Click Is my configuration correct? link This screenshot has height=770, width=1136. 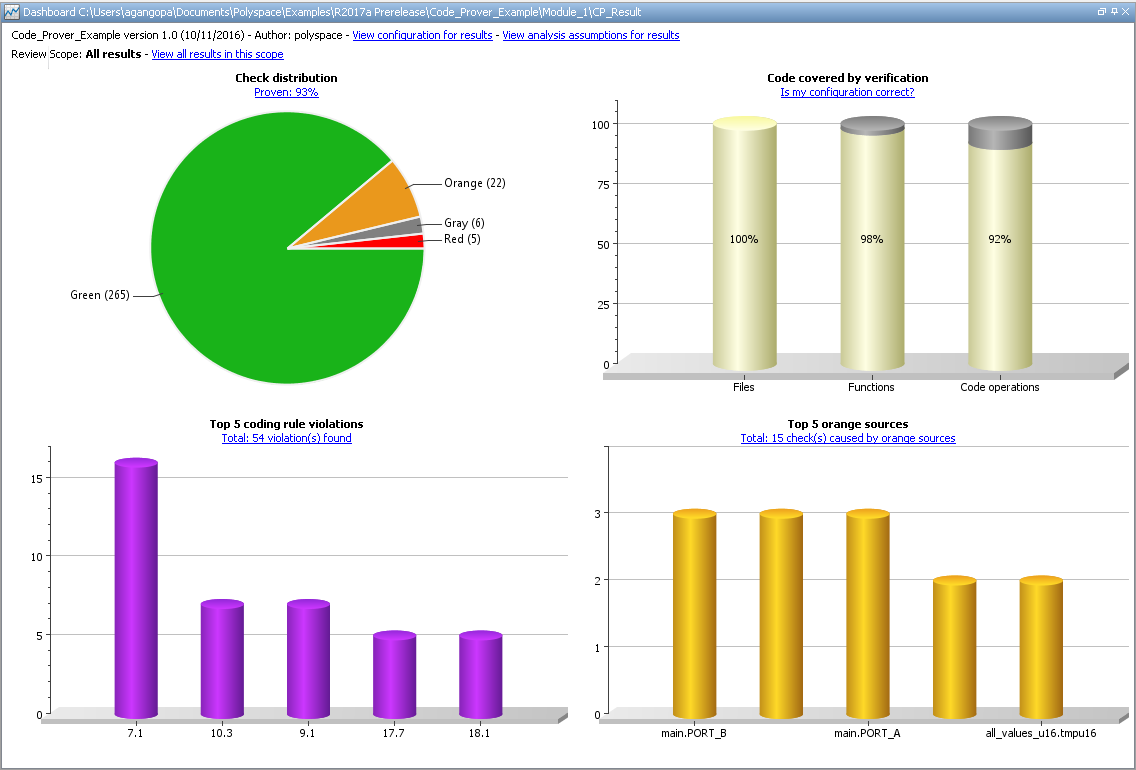(847, 92)
